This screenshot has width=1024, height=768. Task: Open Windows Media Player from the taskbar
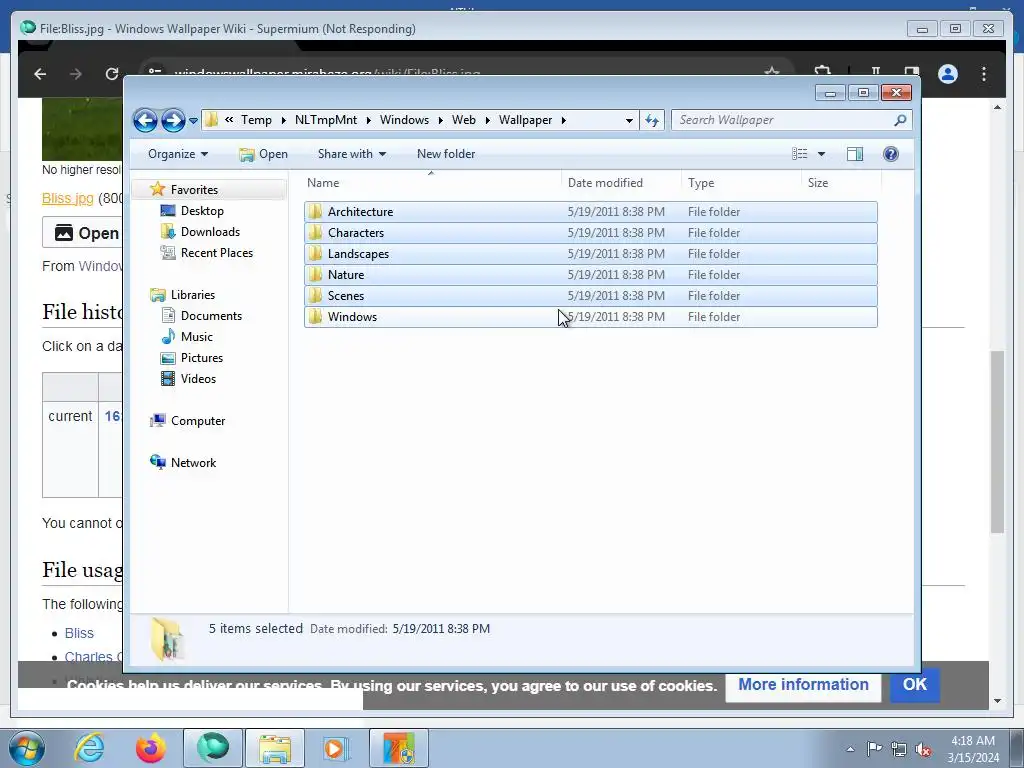(337, 748)
